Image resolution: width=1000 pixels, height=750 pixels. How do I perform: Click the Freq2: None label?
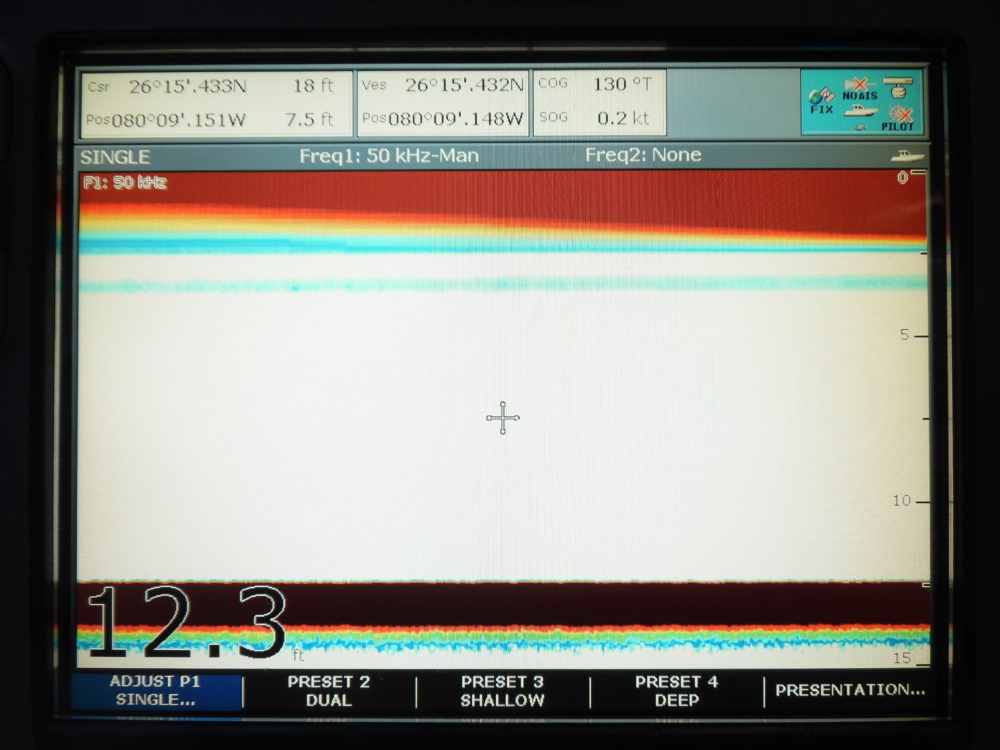pyautogui.click(x=643, y=155)
